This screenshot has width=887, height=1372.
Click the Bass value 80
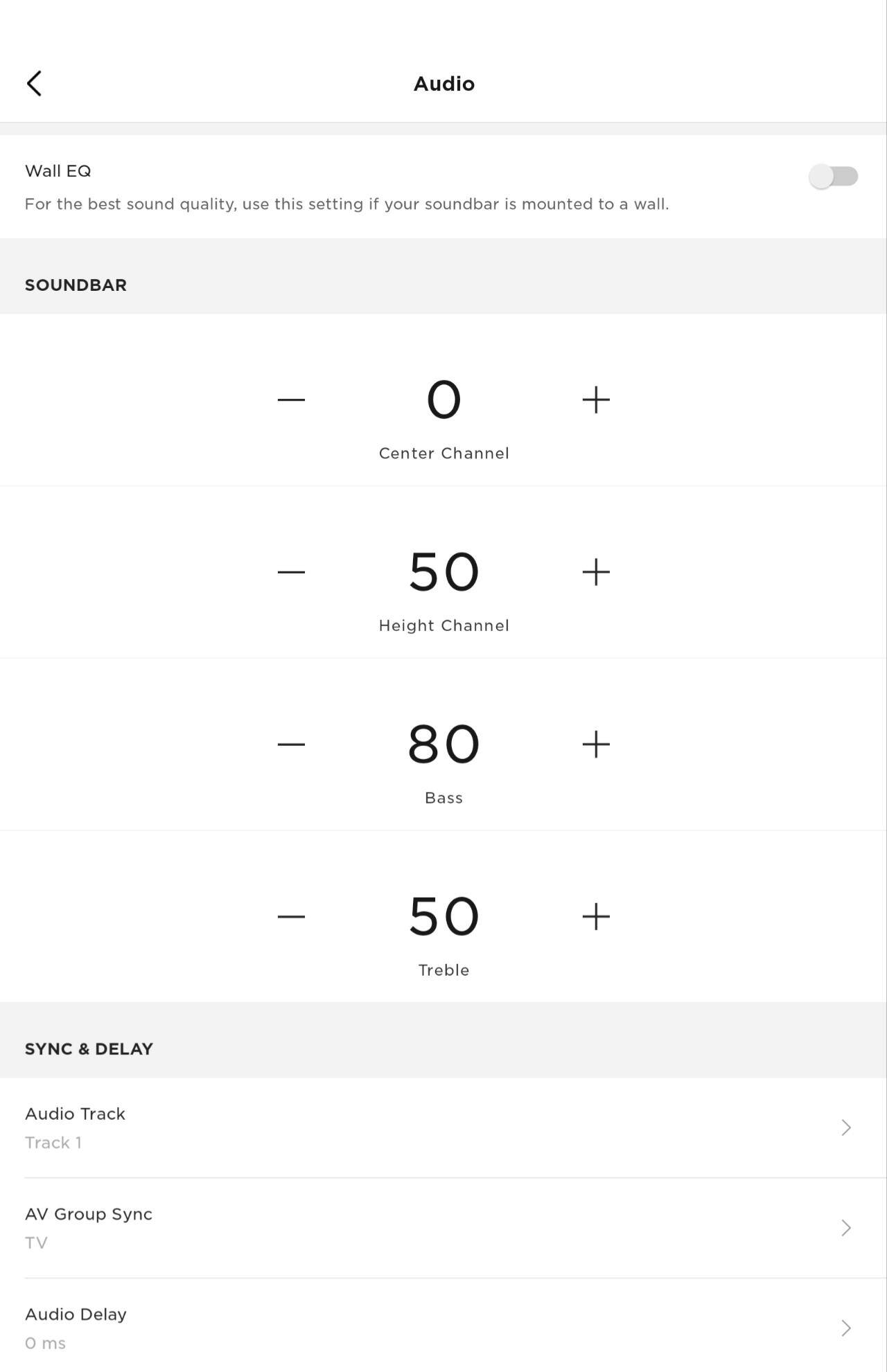pyautogui.click(x=443, y=745)
